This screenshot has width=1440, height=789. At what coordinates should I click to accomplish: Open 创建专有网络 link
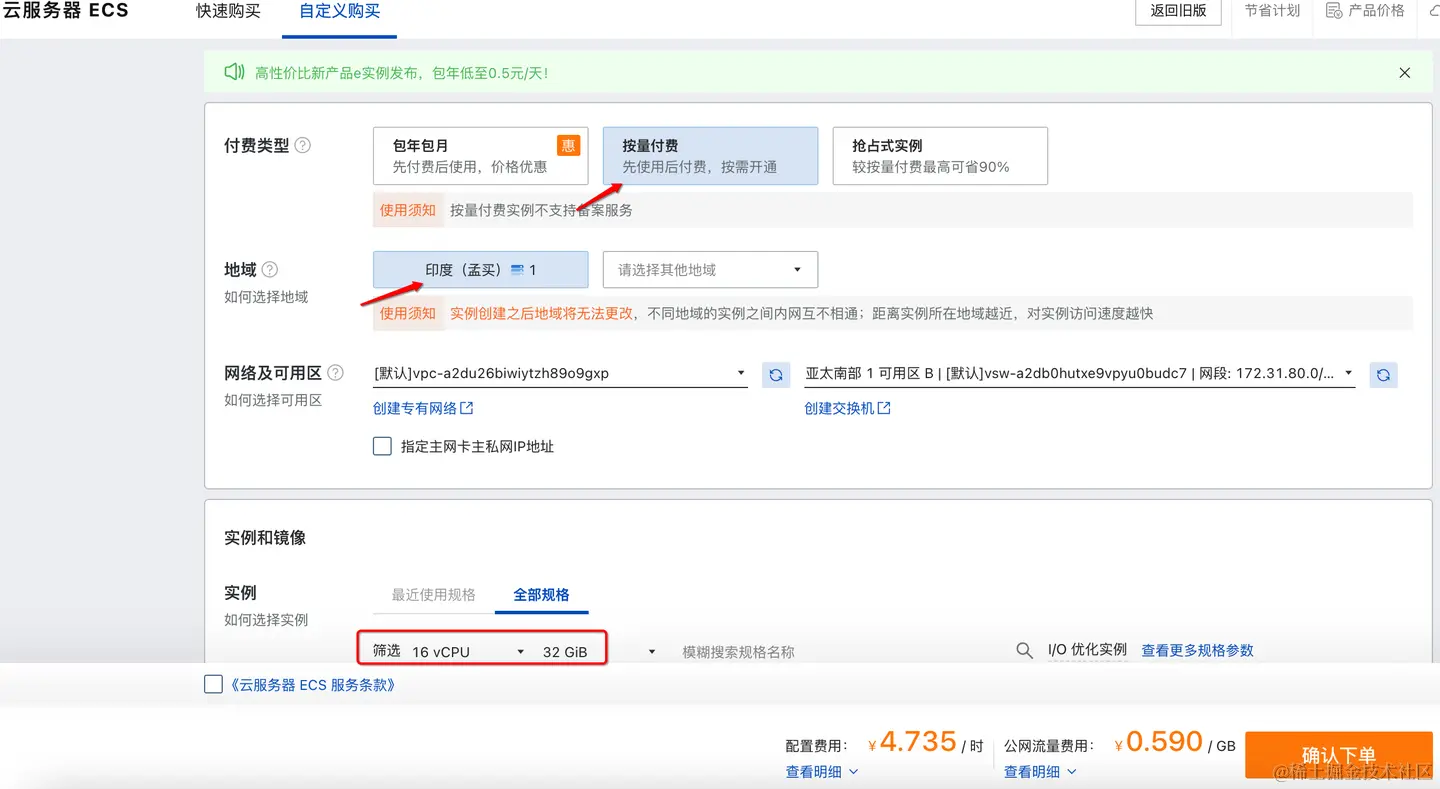(423, 408)
